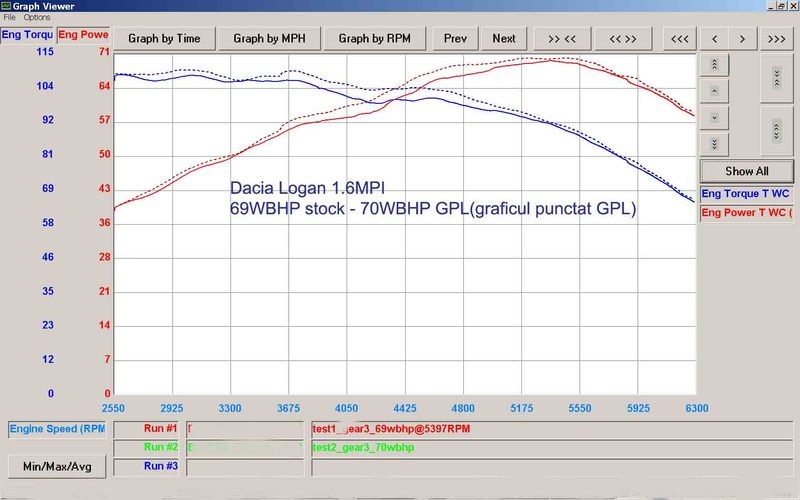The image size is (800, 500).
Task: Click the Min/Max/Avg button
Action: point(57,466)
